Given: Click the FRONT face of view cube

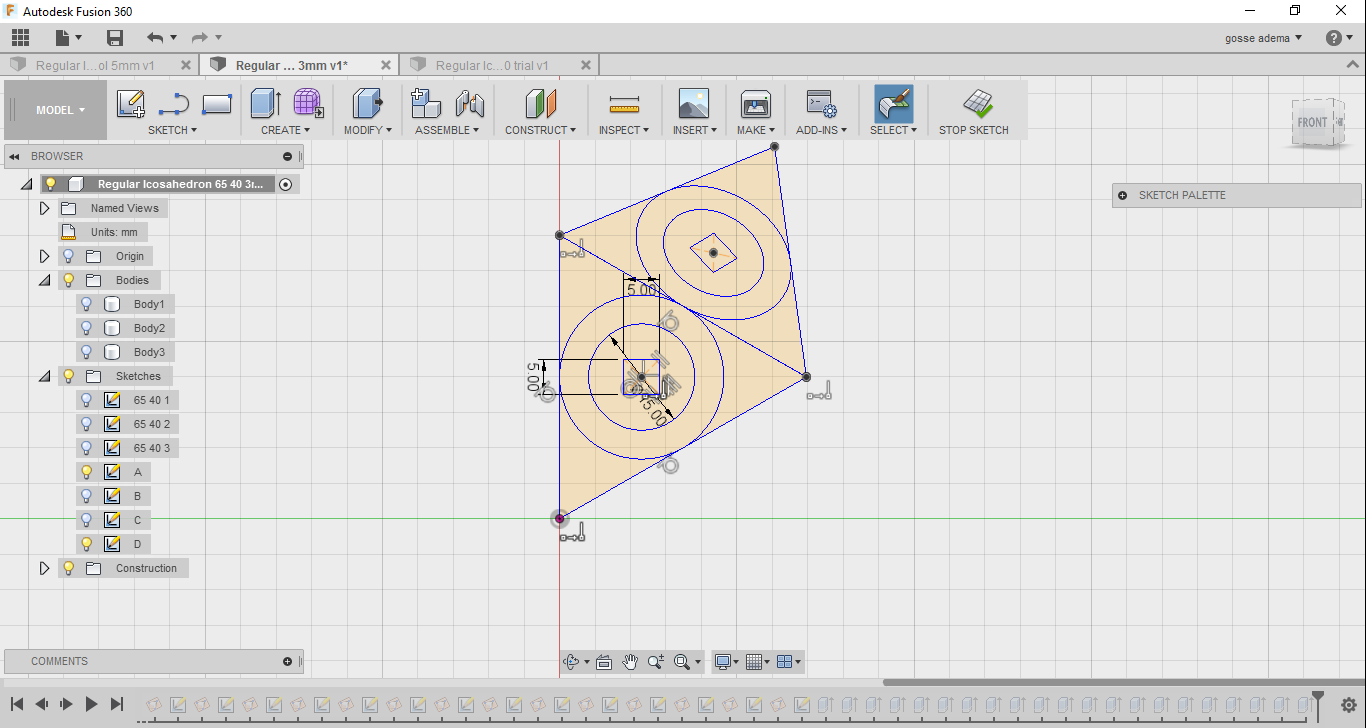Looking at the screenshot, I should 1312,123.
